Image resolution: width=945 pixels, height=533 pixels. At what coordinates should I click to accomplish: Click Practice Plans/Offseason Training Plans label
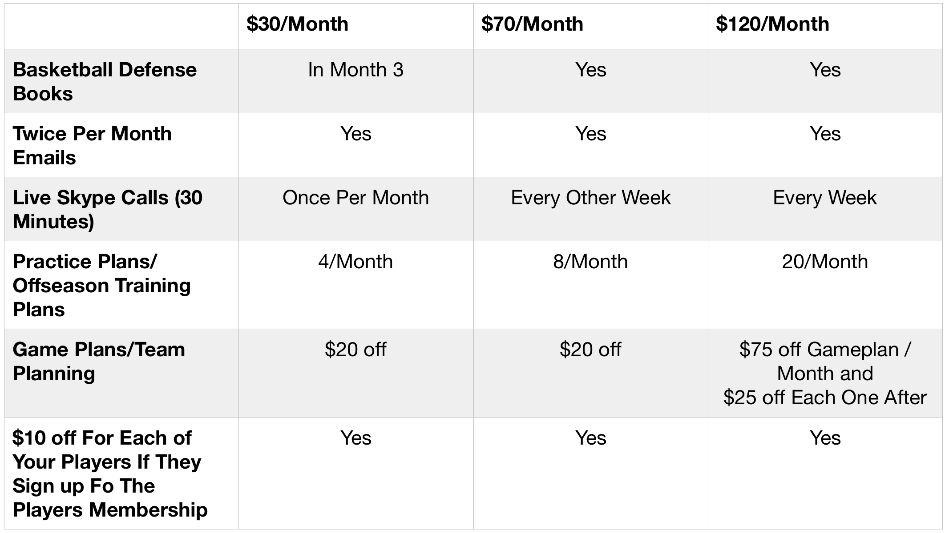coord(101,285)
